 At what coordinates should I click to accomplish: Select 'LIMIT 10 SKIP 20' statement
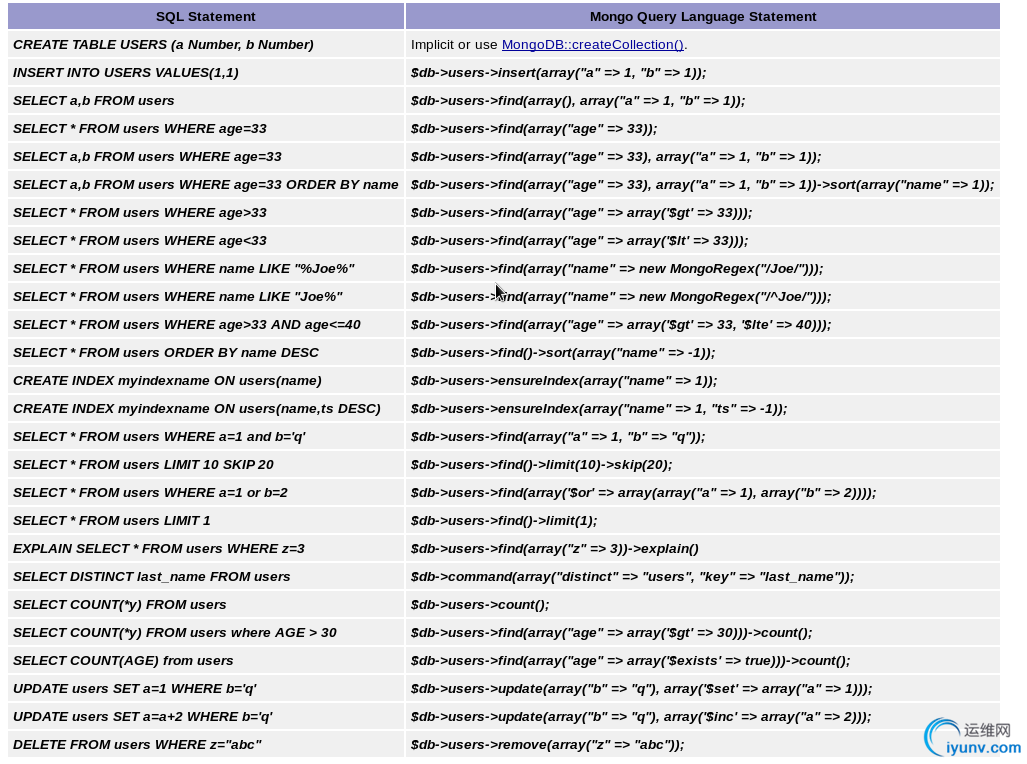point(206,465)
